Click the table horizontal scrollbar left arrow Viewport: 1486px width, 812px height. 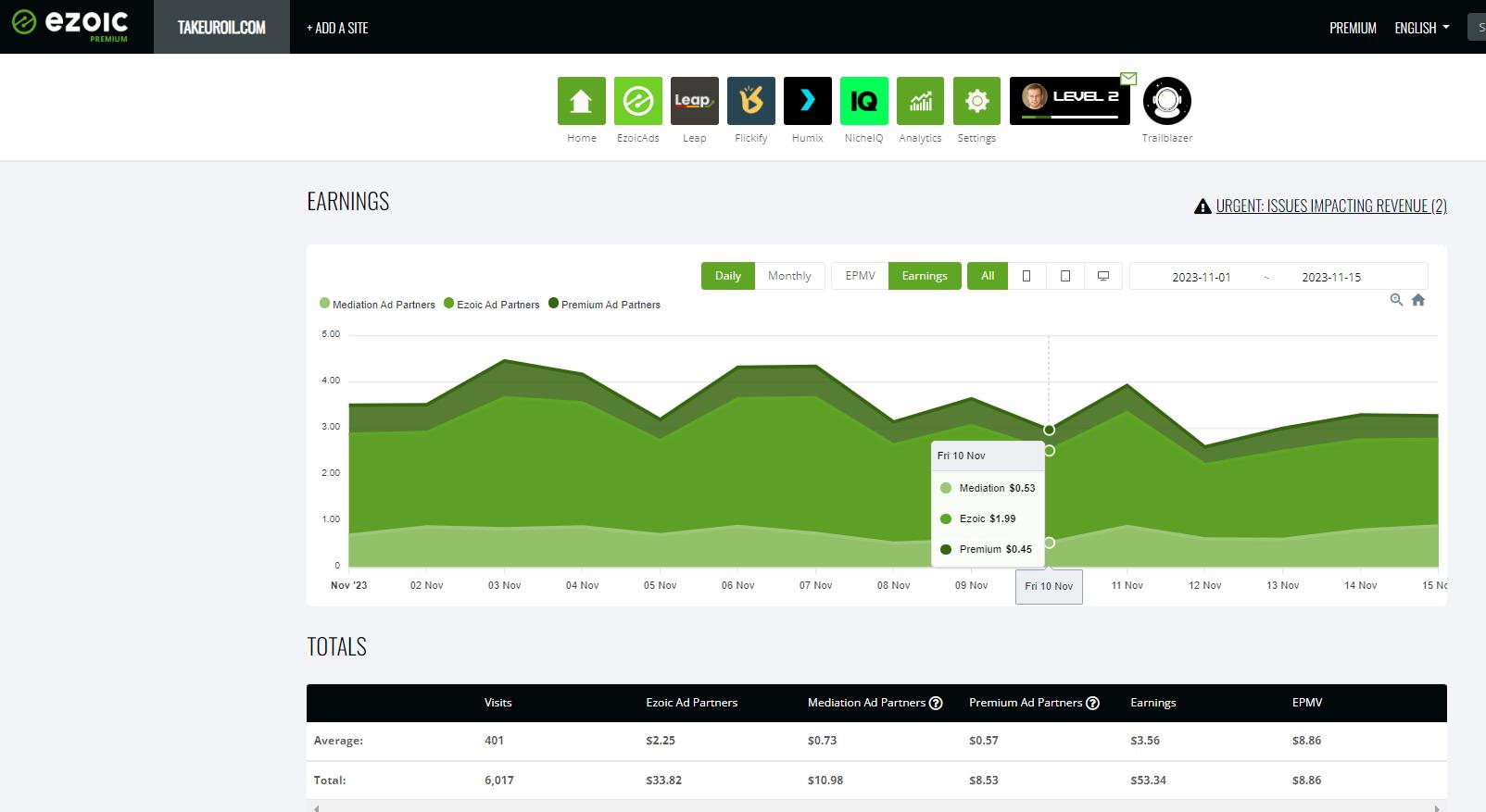click(x=316, y=807)
